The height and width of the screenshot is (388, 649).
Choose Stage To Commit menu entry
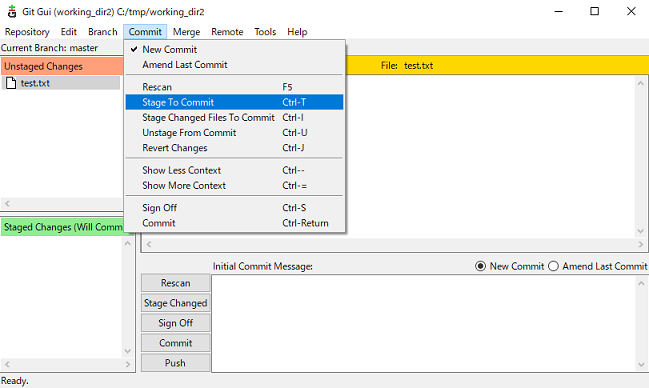pos(234,102)
